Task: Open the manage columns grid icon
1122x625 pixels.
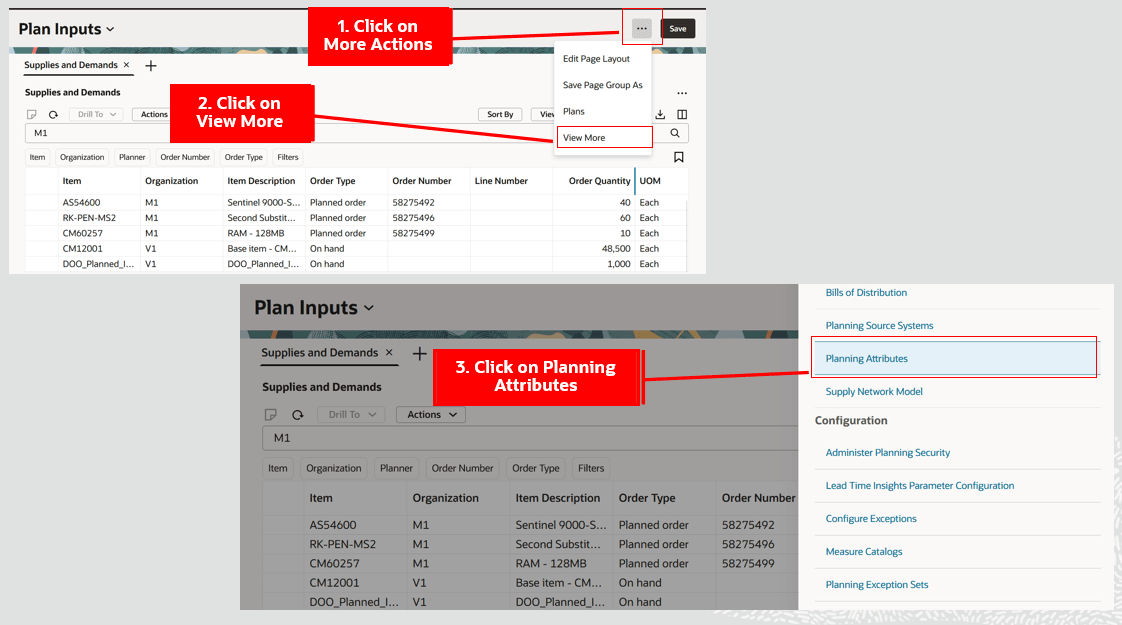Action: tap(682, 114)
